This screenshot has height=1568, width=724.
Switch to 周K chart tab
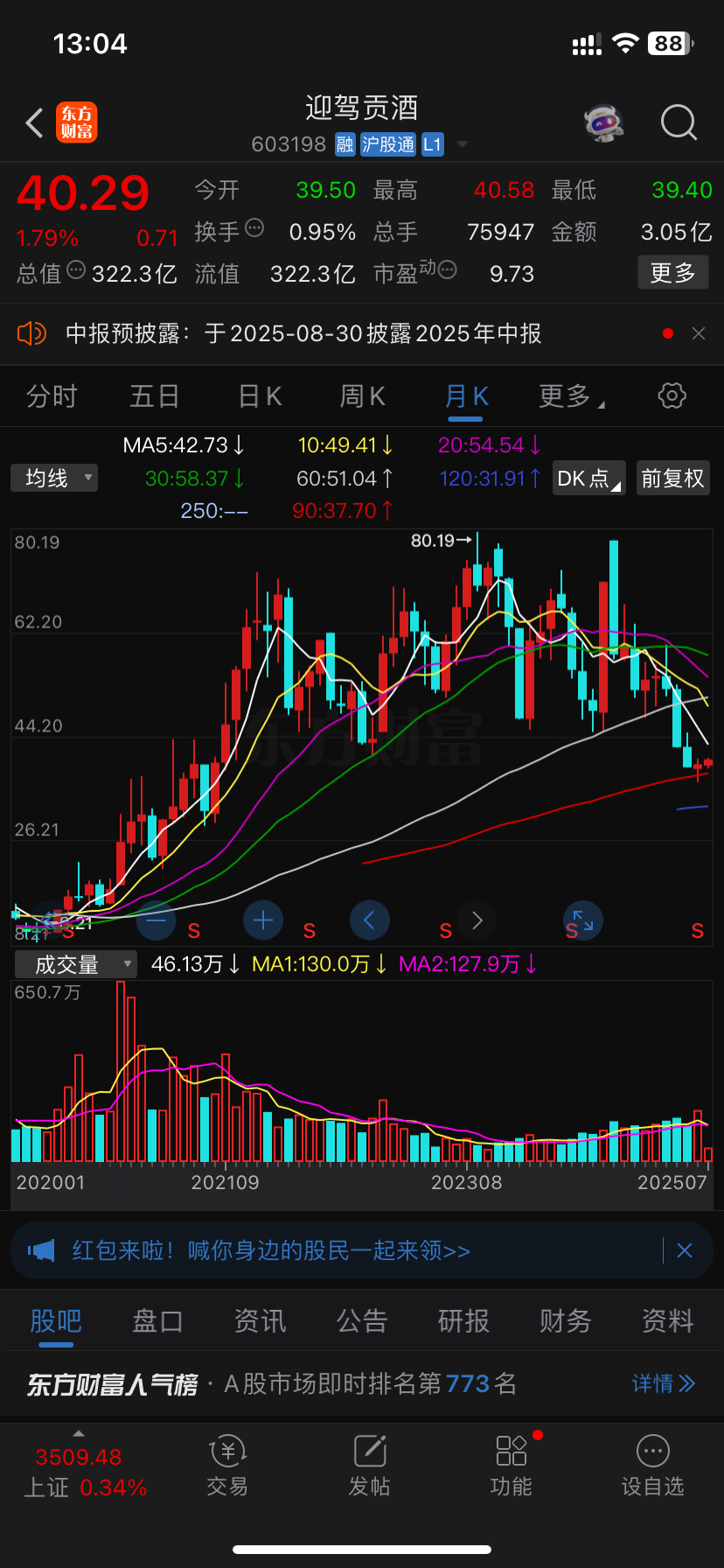[362, 396]
